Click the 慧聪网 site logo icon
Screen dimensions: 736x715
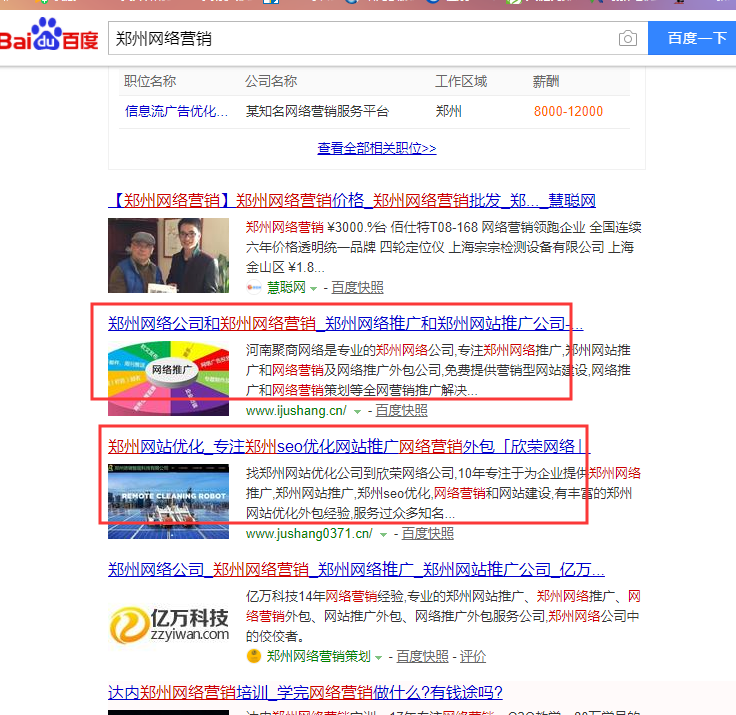click(254, 287)
